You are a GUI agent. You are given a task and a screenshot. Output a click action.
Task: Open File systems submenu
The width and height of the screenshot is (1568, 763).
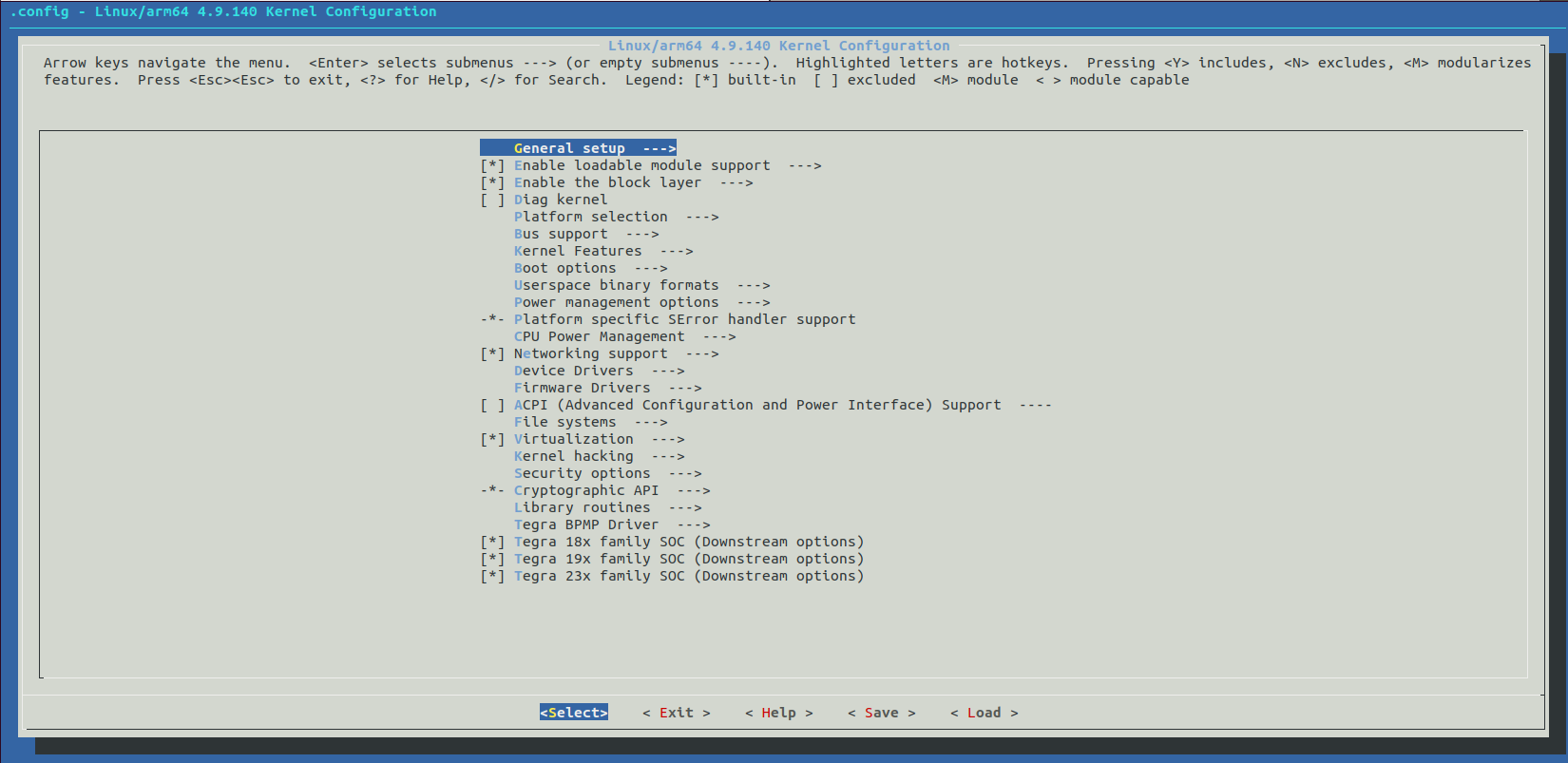click(x=590, y=422)
